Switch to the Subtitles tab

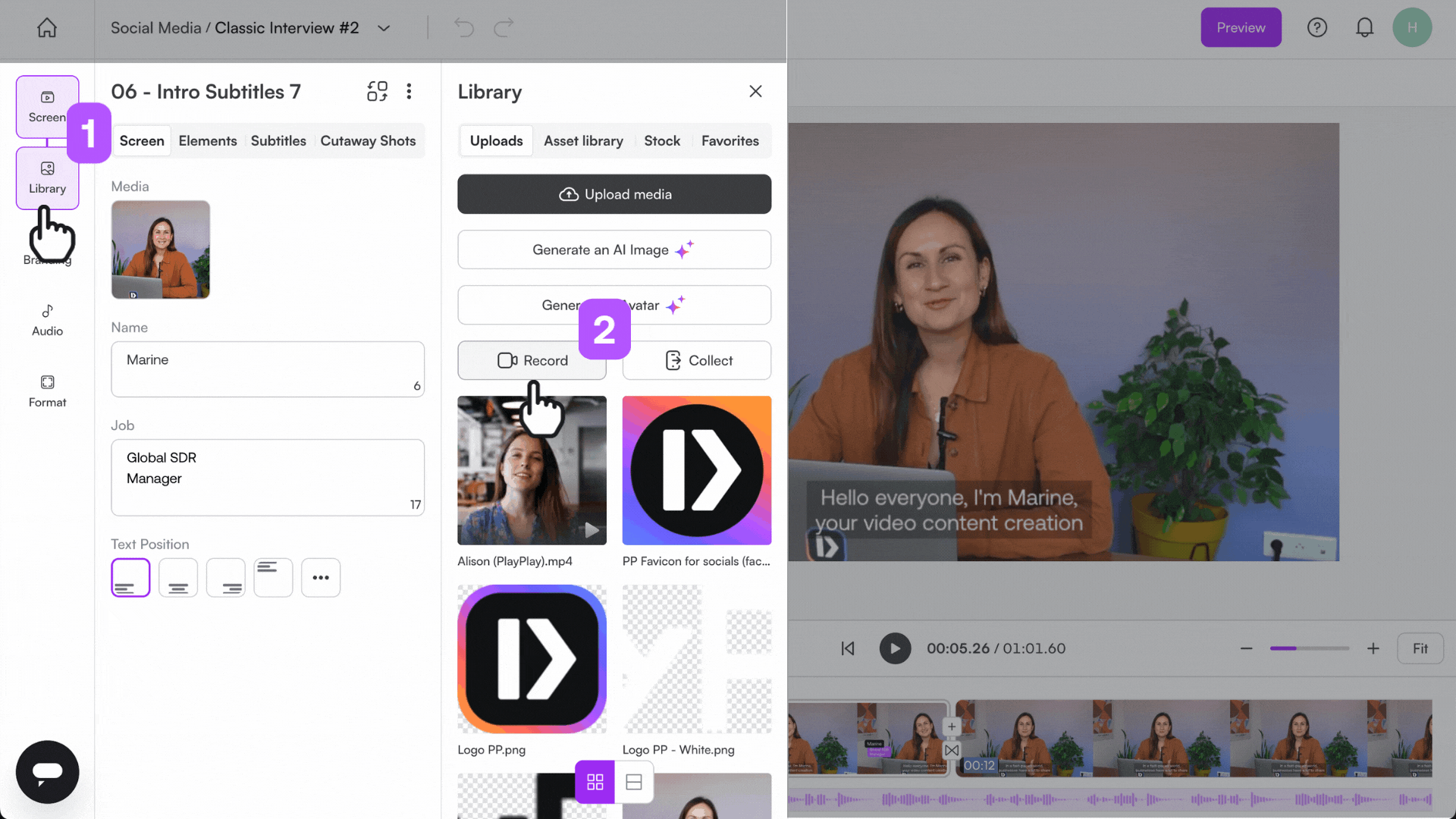pos(278,141)
